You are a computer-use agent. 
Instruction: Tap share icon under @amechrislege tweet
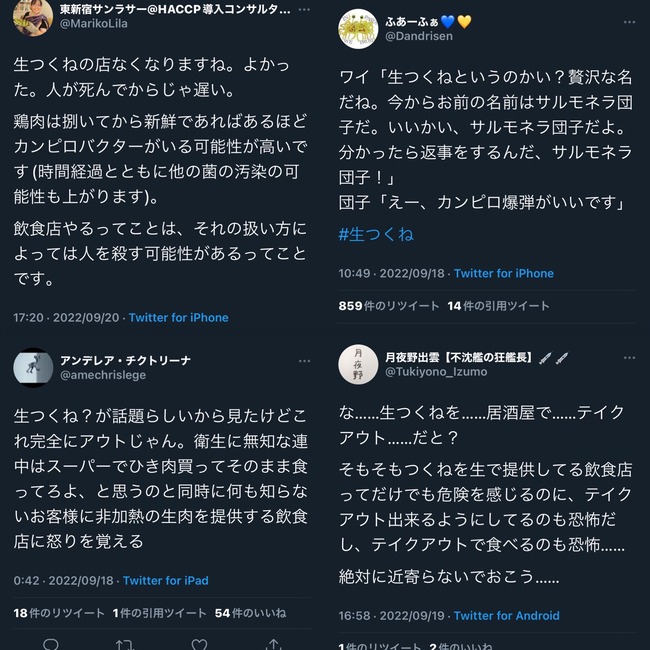click(273, 644)
